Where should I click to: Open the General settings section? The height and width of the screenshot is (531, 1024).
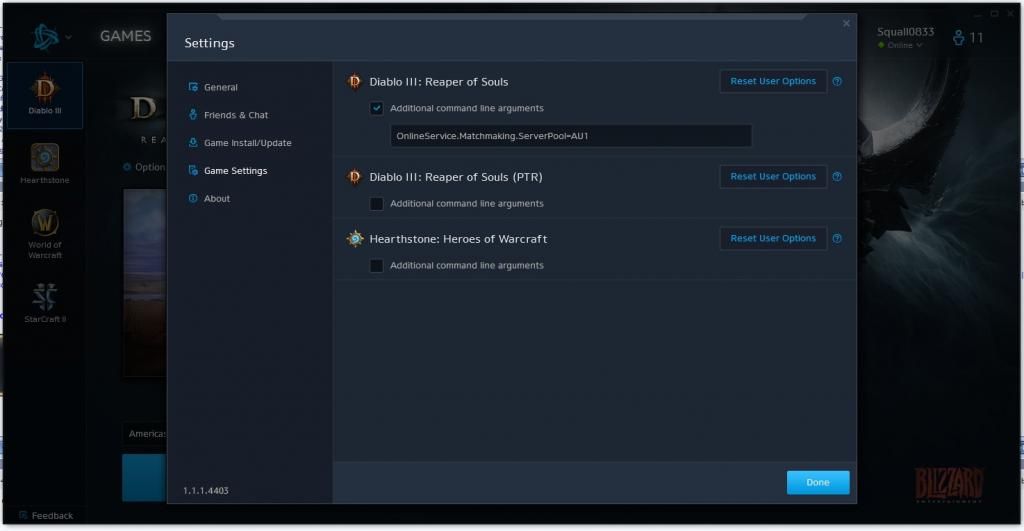(x=221, y=87)
